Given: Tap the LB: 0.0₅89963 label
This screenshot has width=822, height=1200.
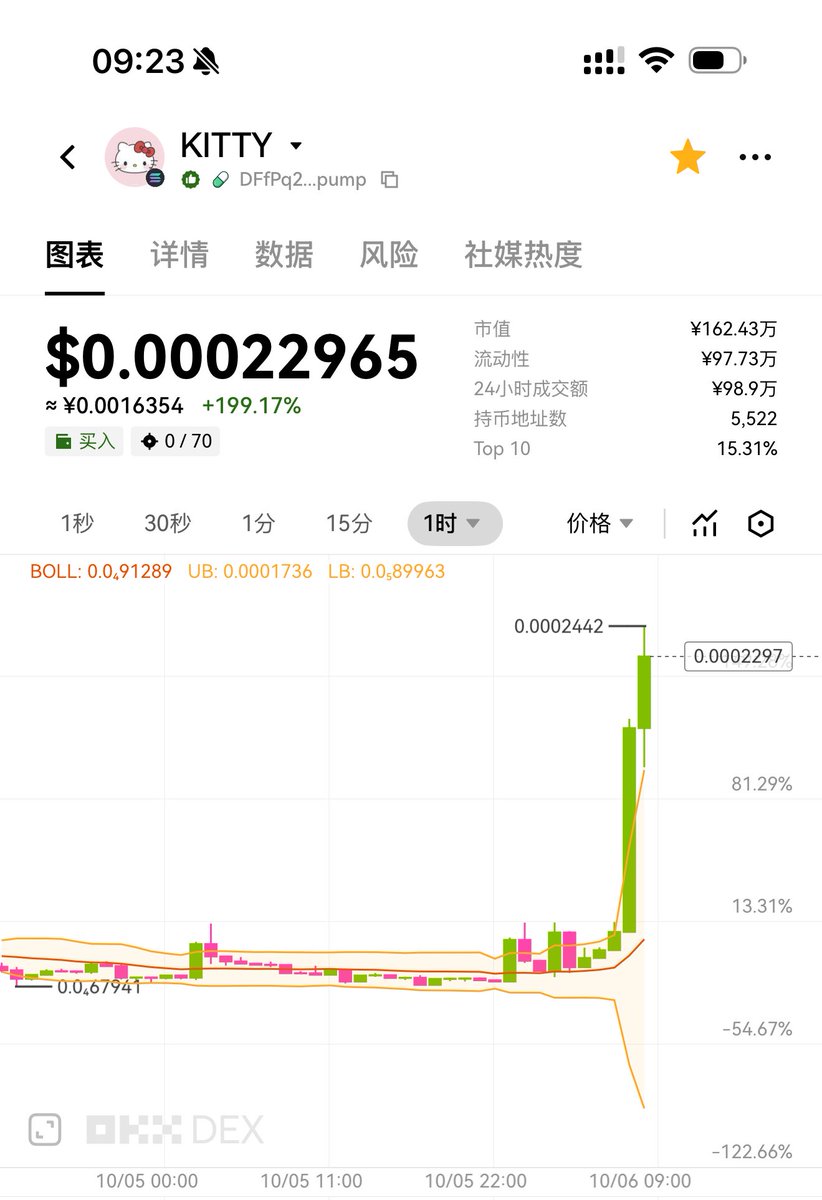Looking at the screenshot, I should click(x=387, y=572).
